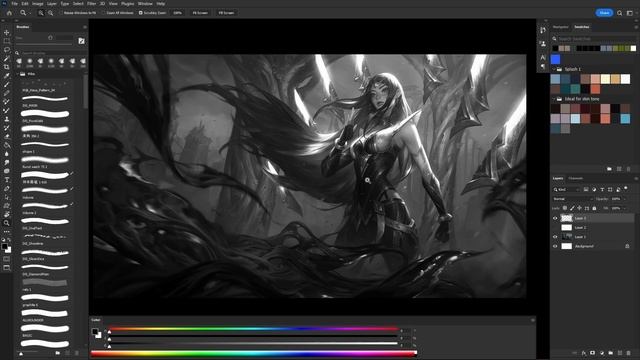This screenshot has height=360, width=640.
Task: Delete layer with Layers trash icon
Action: (629, 353)
